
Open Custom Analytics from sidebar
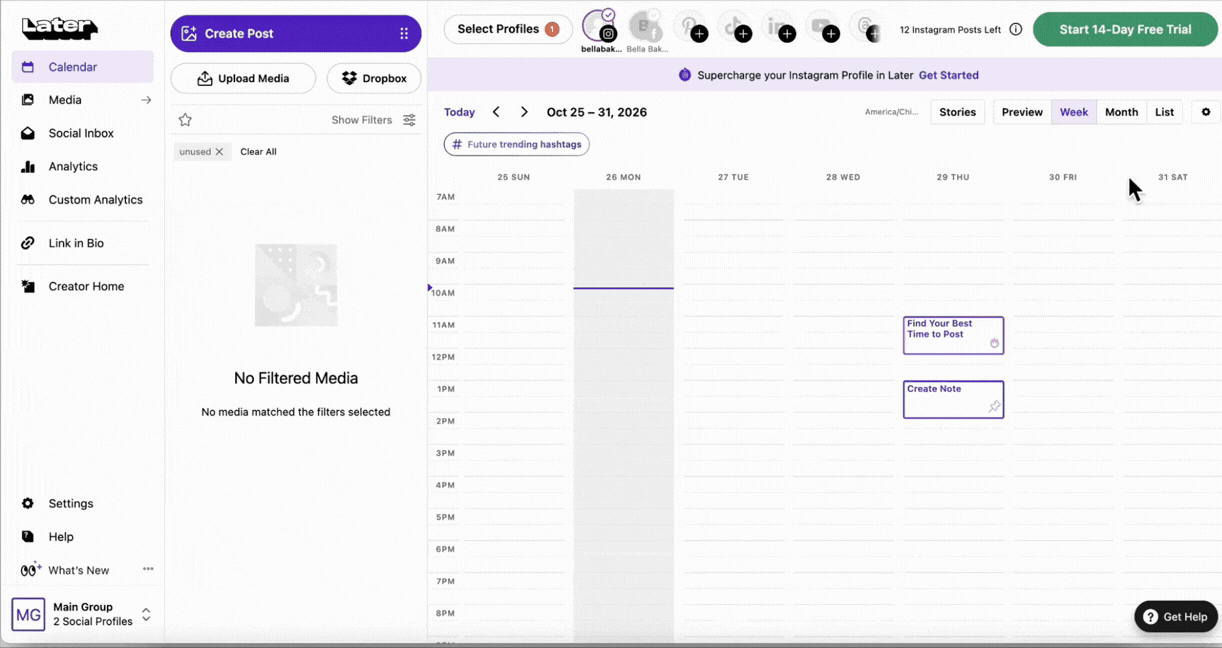(x=82, y=200)
